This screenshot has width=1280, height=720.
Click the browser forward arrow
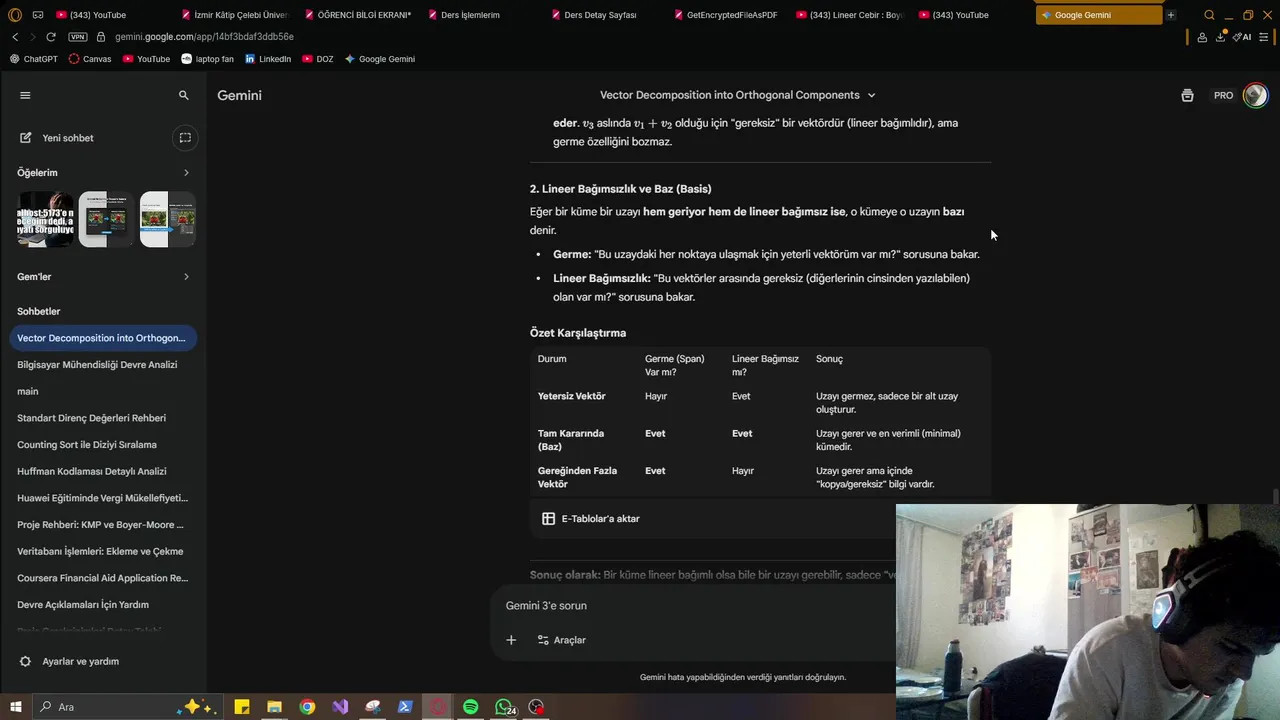tap(32, 37)
